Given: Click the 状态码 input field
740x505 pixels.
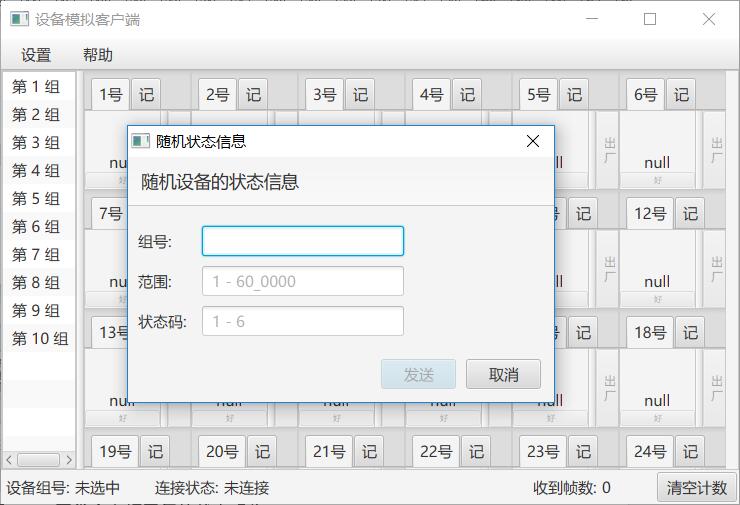Looking at the screenshot, I should (303, 321).
